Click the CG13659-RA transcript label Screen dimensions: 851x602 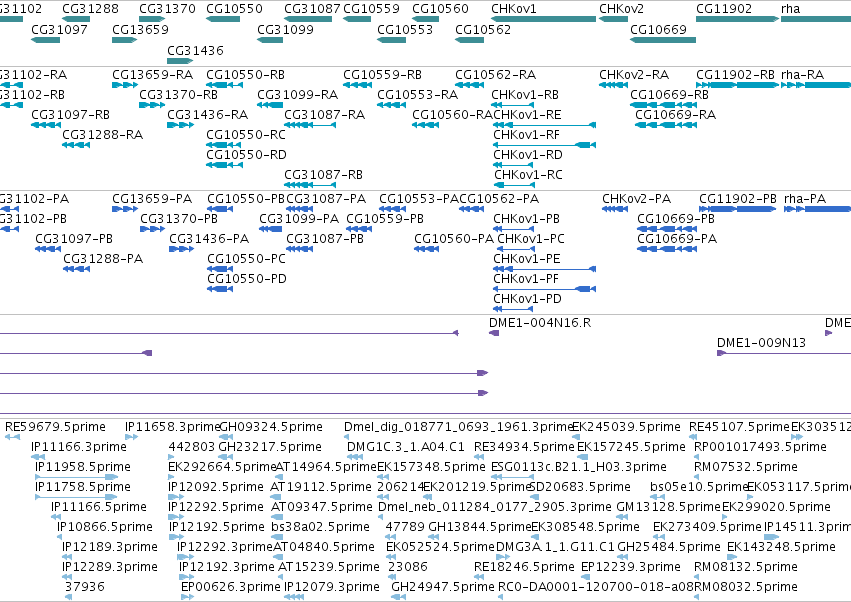153,74
